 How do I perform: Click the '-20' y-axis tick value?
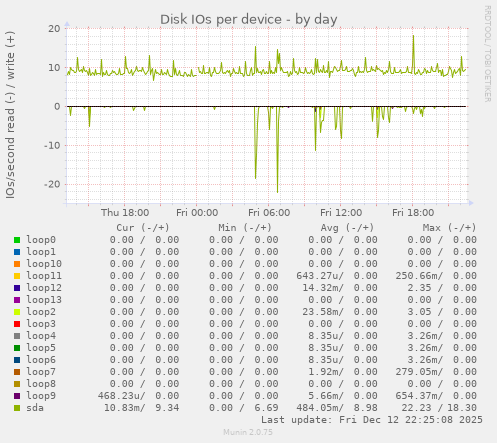point(53,184)
